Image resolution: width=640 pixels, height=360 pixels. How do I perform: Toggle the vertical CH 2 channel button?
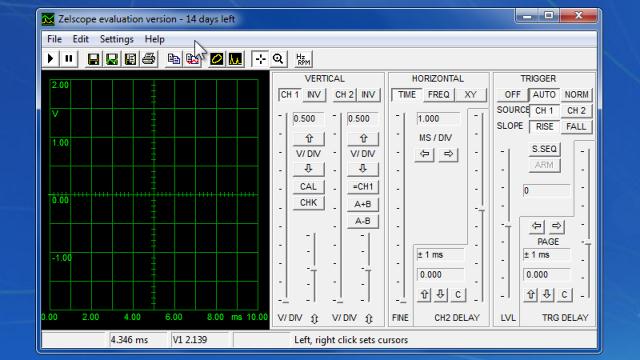click(x=344, y=95)
